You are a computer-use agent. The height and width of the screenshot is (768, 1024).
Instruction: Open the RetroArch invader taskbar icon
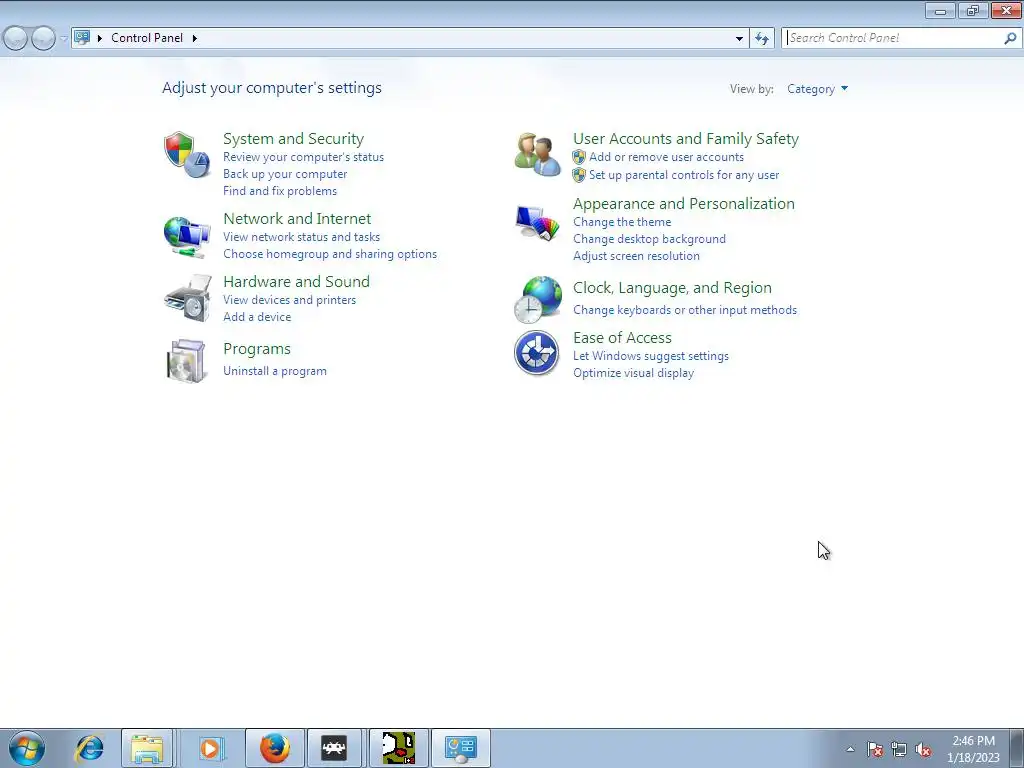(334, 748)
